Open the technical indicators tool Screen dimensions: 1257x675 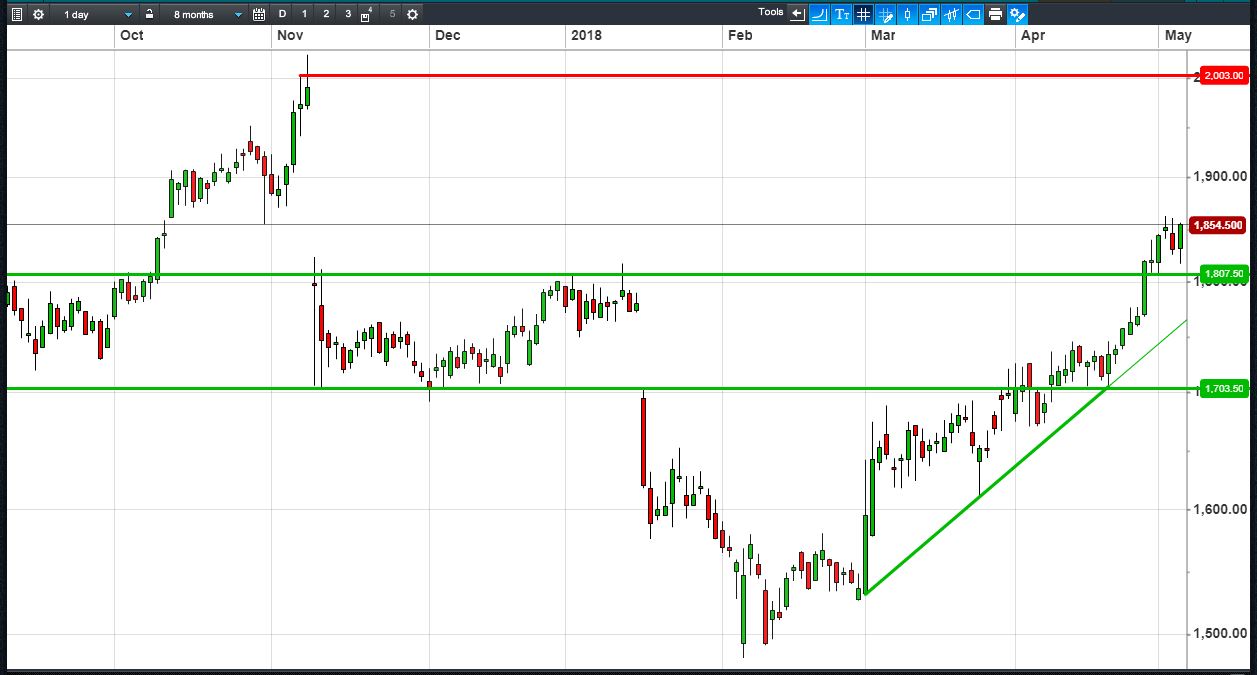[x=951, y=14]
